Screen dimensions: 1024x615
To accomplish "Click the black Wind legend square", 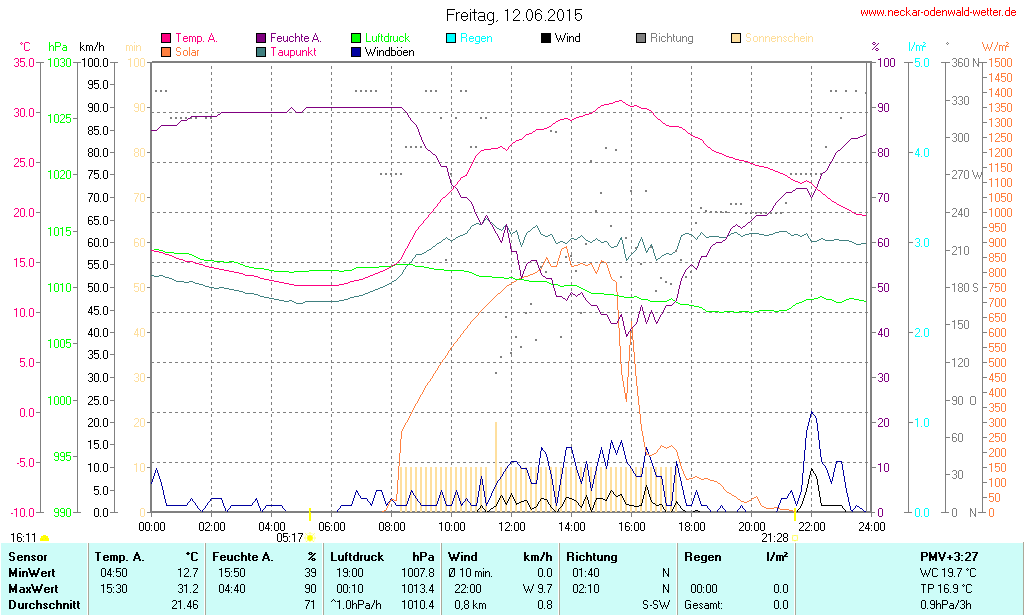I will coord(546,39).
